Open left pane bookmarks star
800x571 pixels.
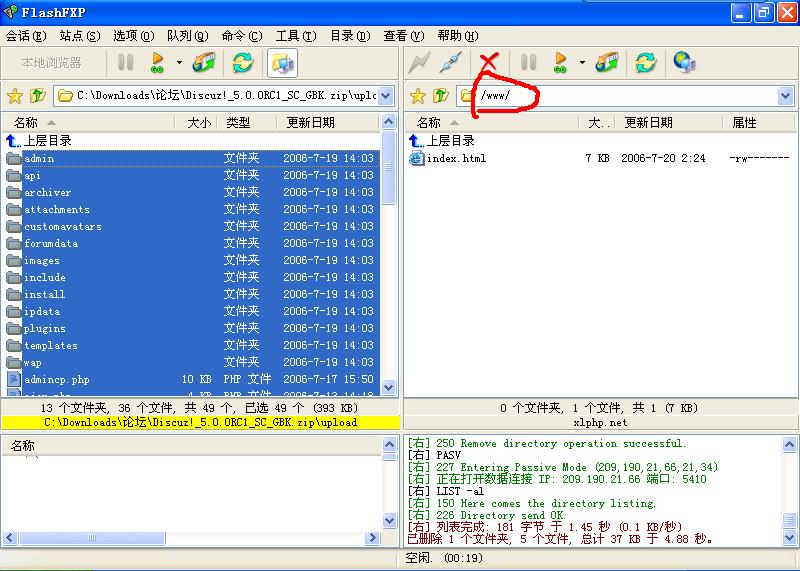point(15,95)
